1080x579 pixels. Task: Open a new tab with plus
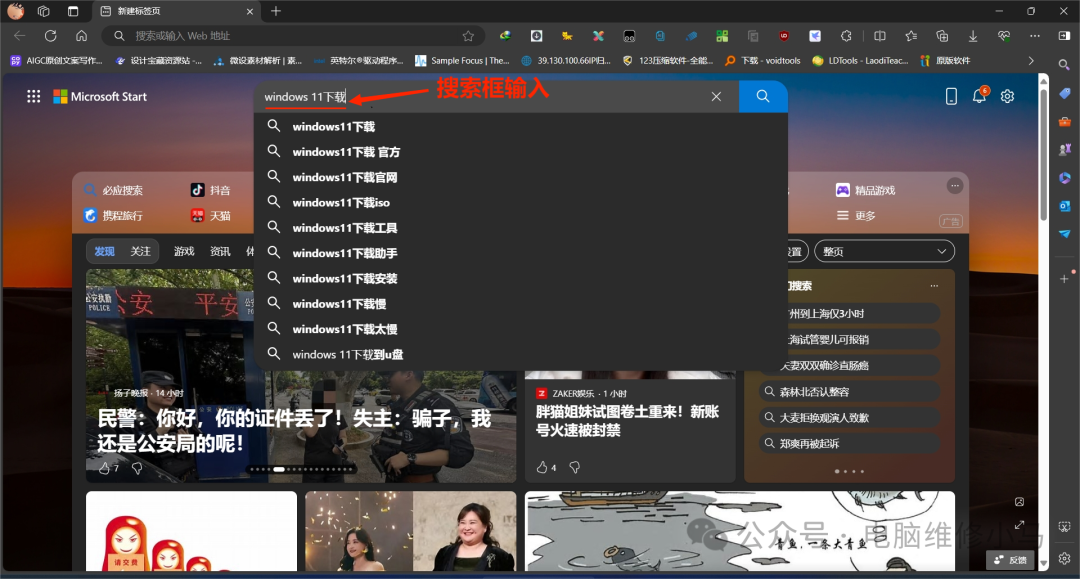(x=276, y=11)
